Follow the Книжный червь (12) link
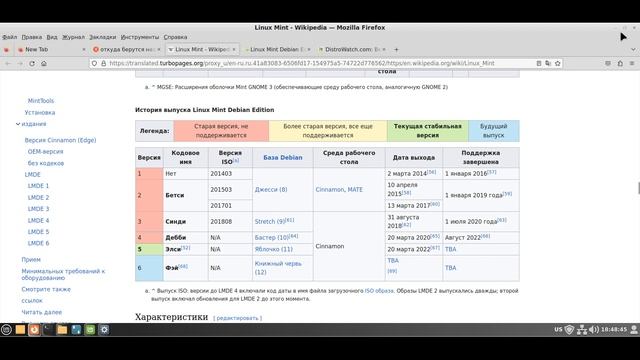The width and height of the screenshot is (640, 360). point(278,268)
